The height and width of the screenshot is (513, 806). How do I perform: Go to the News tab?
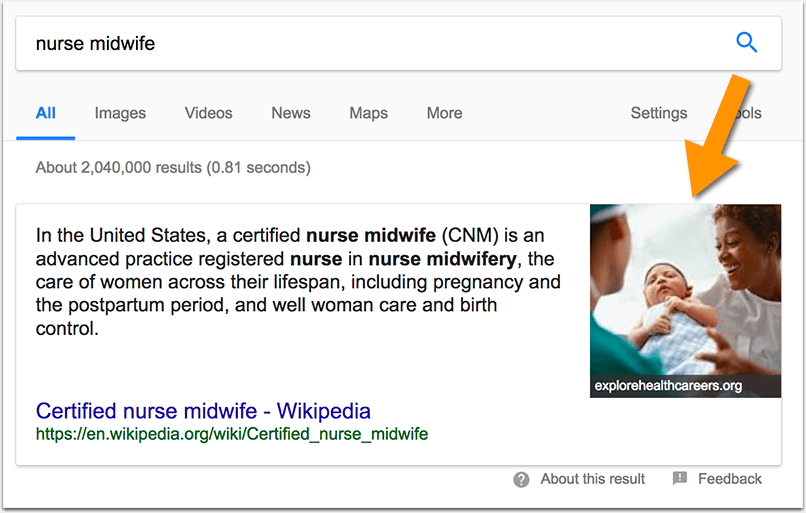(291, 113)
